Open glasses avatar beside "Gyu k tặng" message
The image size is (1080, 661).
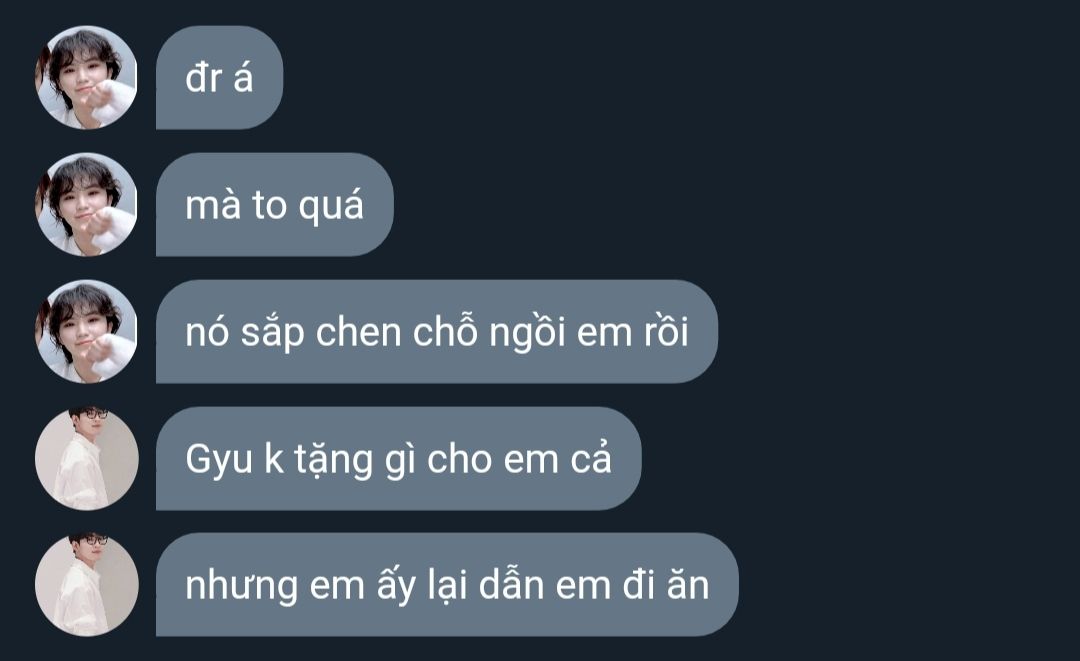point(86,459)
